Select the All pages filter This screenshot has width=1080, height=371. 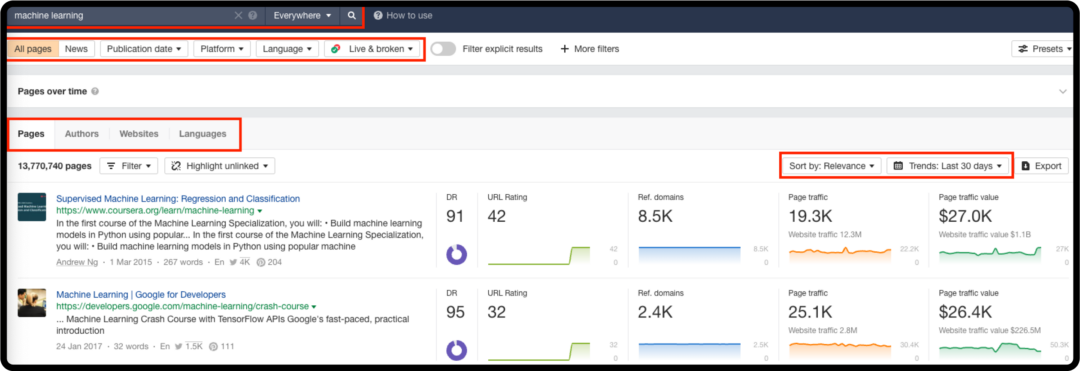coord(32,49)
